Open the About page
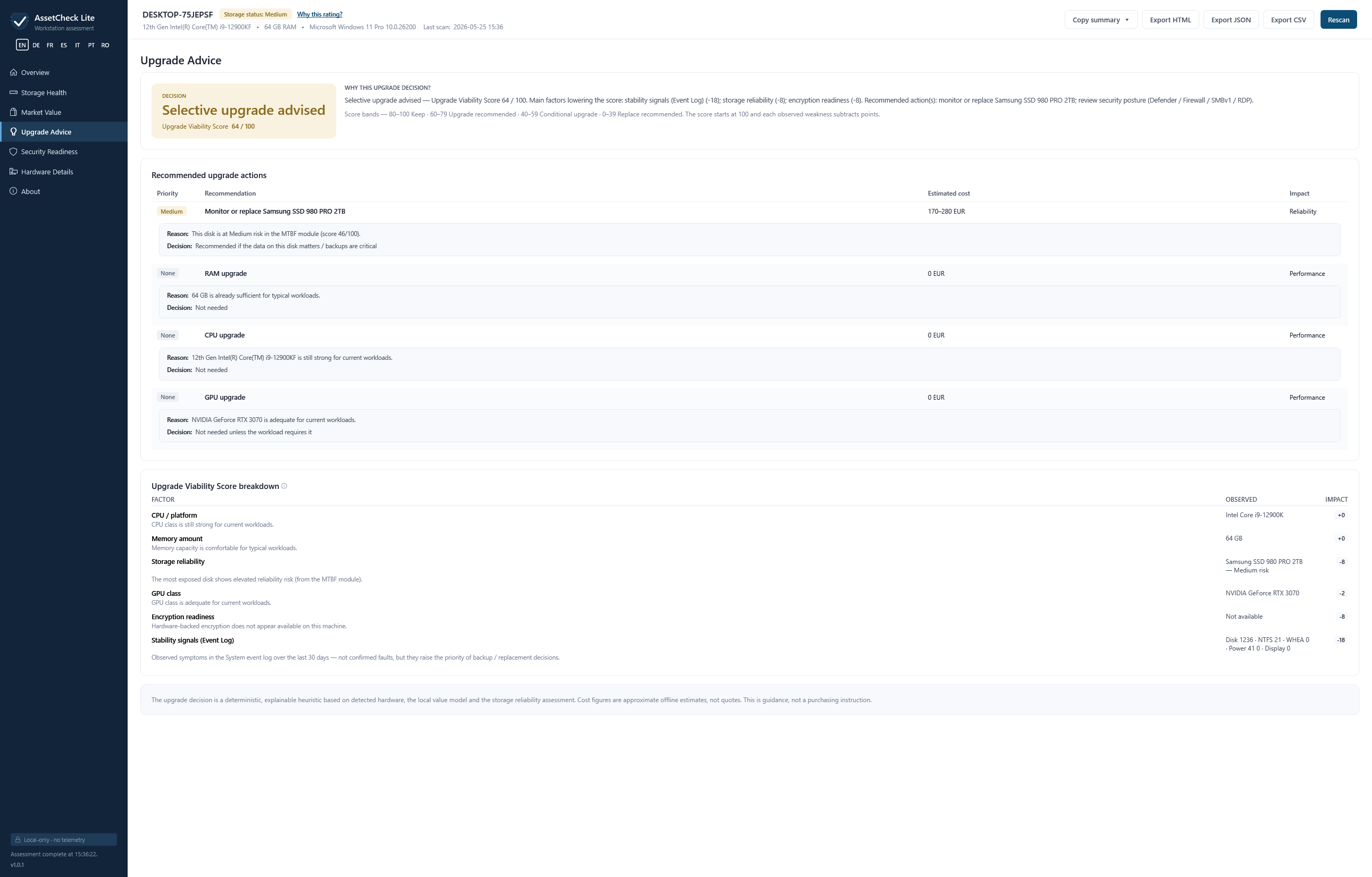 pyautogui.click(x=64, y=191)
